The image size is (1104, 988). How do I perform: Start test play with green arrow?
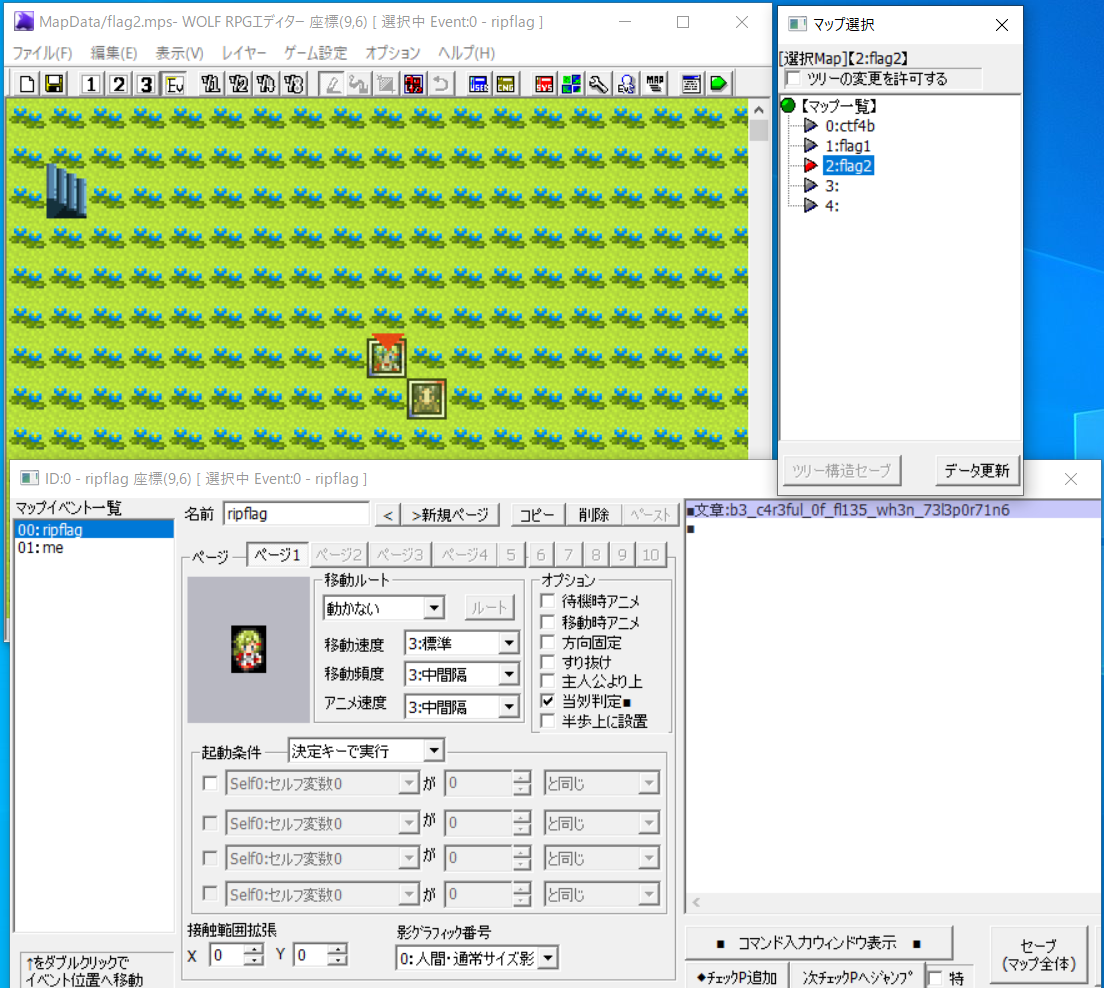tap(718, 84)
